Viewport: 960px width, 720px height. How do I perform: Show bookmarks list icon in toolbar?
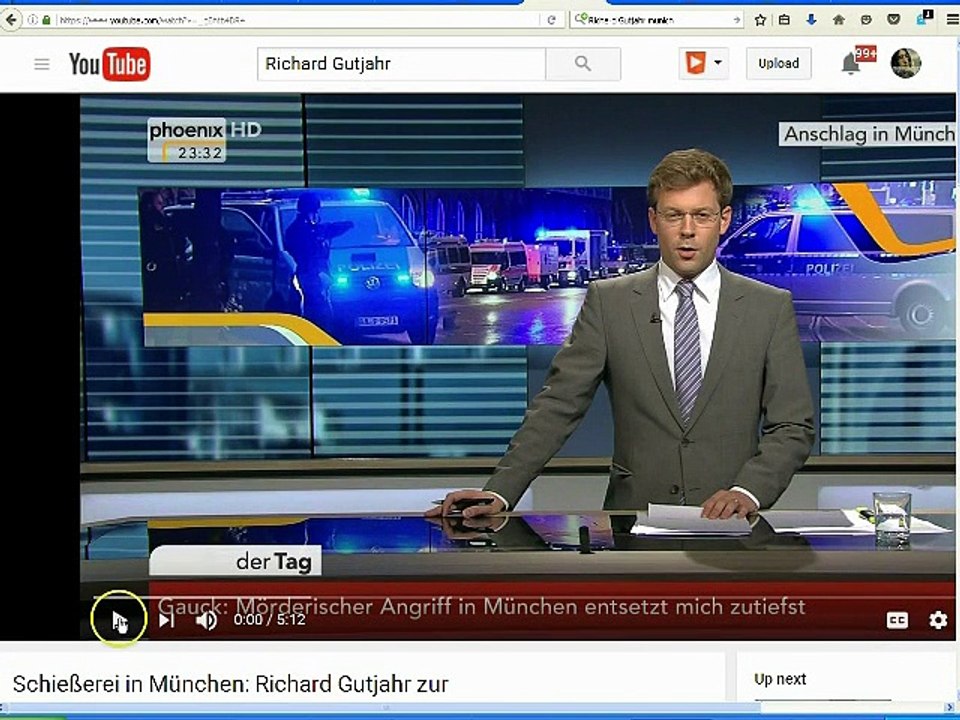784,20
